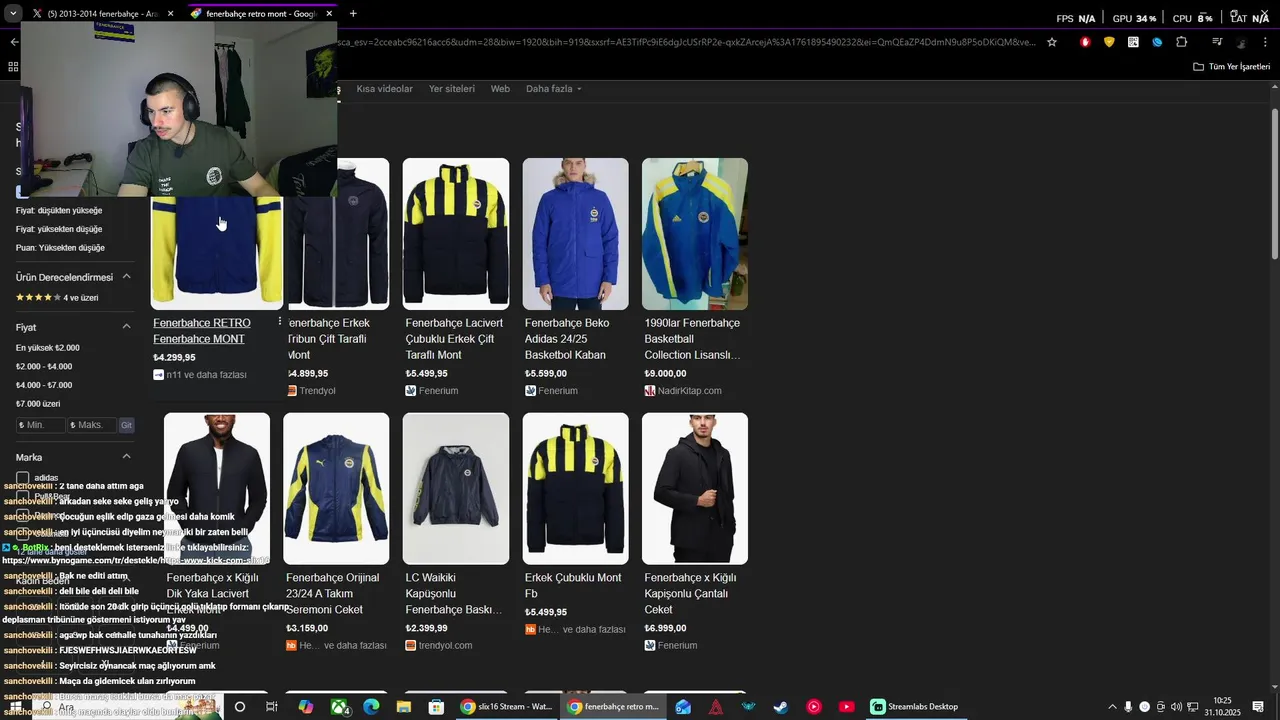Collapse the Marka filter section
Screen dimensions: 1280x720
(126, 457)
